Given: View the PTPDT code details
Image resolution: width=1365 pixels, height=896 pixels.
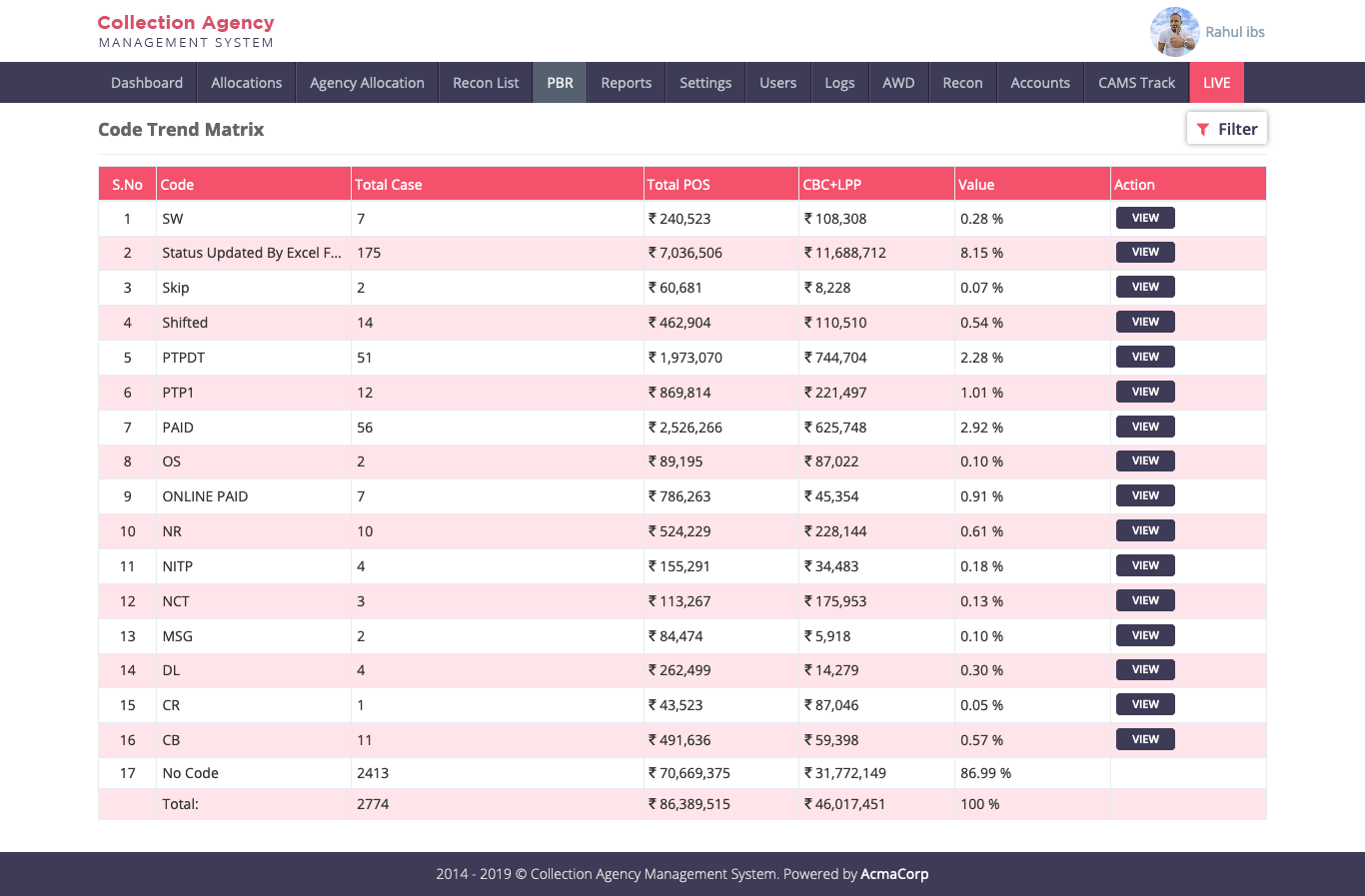Looking at the screenshot, I should pos(1145,357).
